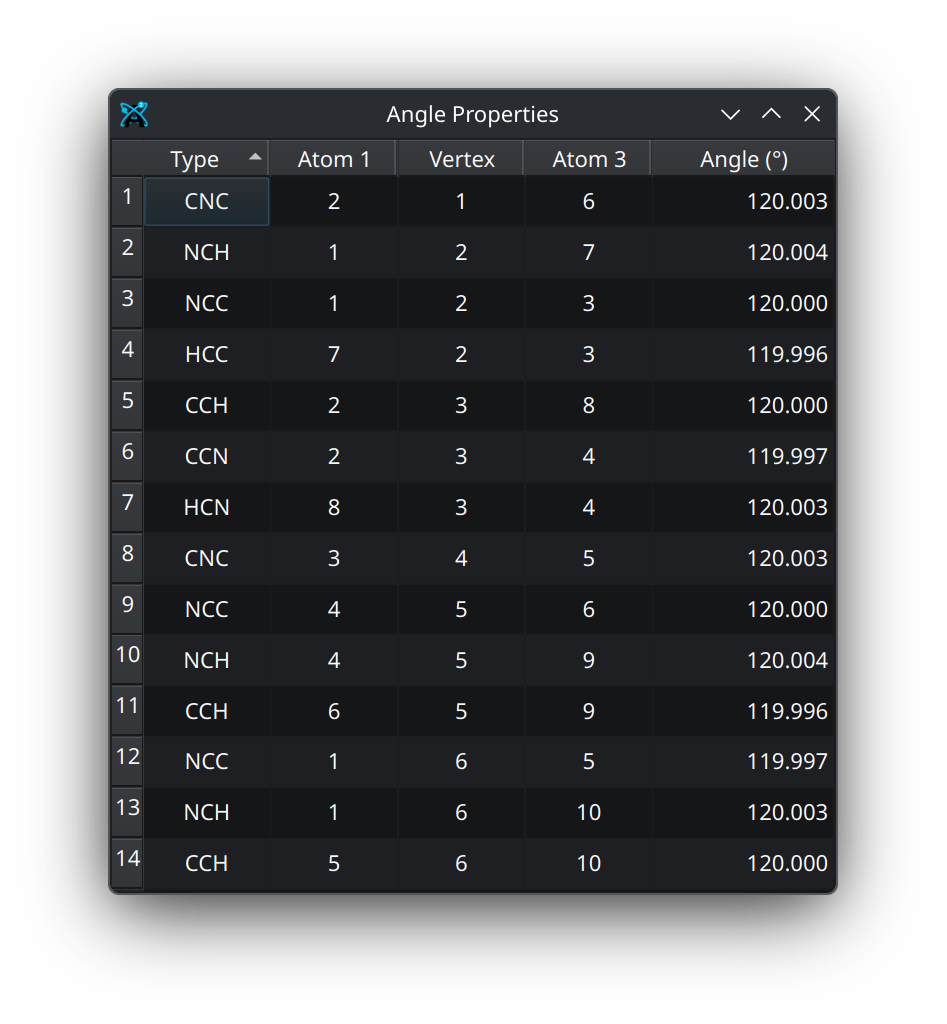Viewport: 947px width, 1024px height.
Task: Click Atom 3 value 10 in row 13
Action: tap(588, 813)
